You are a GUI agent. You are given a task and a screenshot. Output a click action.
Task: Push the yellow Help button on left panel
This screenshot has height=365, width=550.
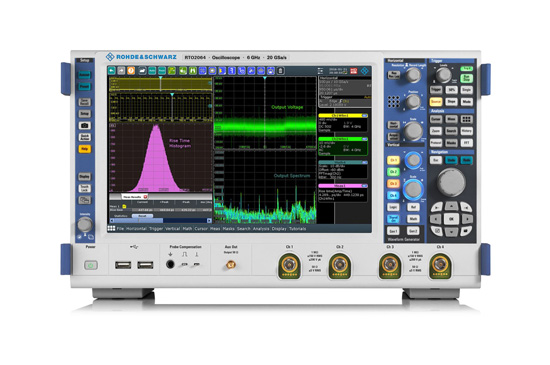coord(84,149)
